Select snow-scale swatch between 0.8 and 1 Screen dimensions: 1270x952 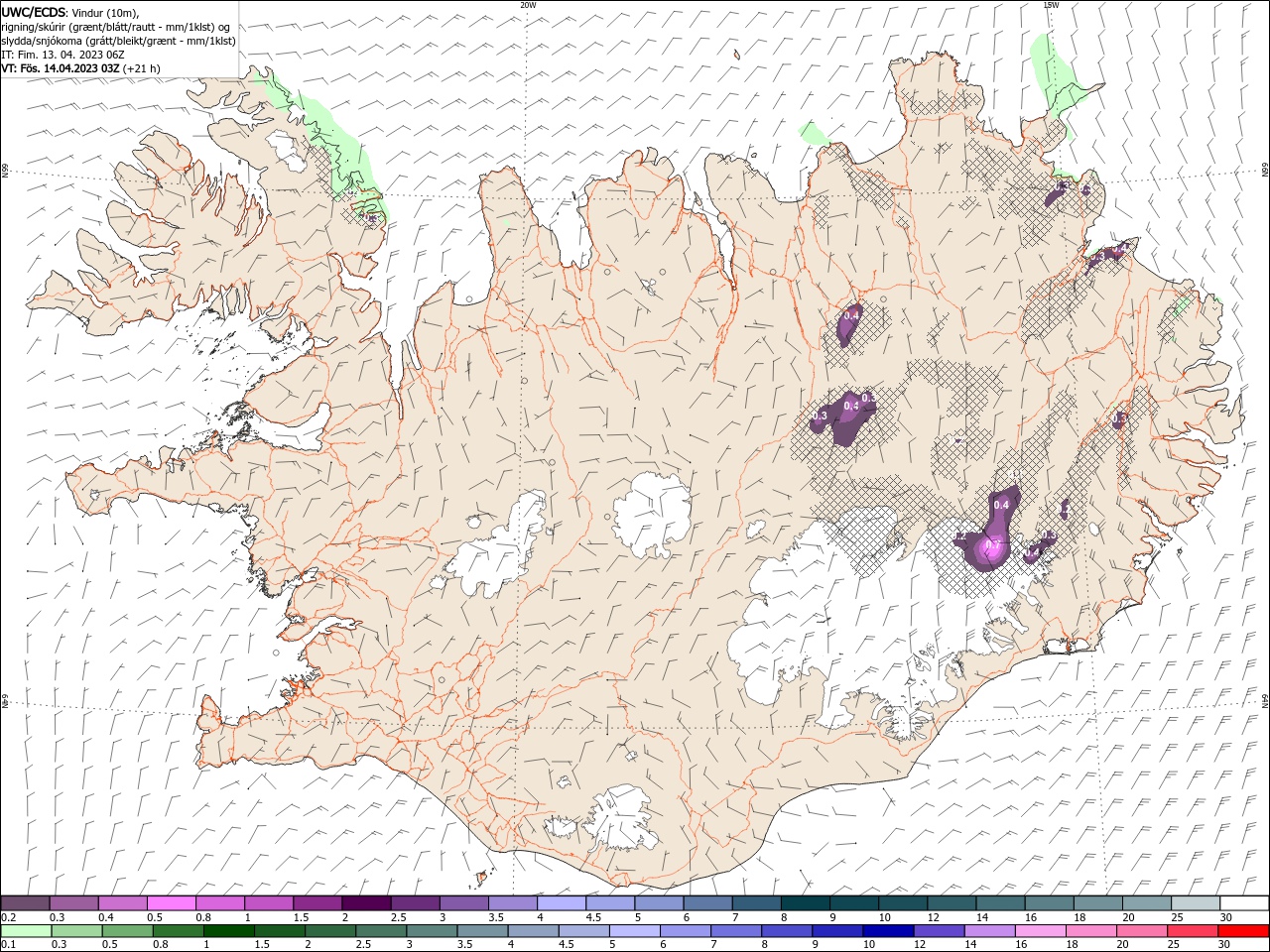click(219, 903)
